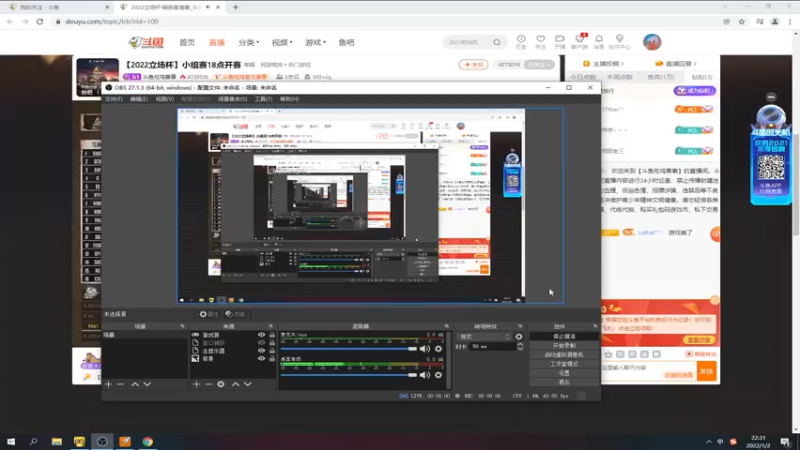Toggle lock on the first source in the sources list
Image resolution: width=800 pixels, height=450 pixels.
click(x=272, y=335)
